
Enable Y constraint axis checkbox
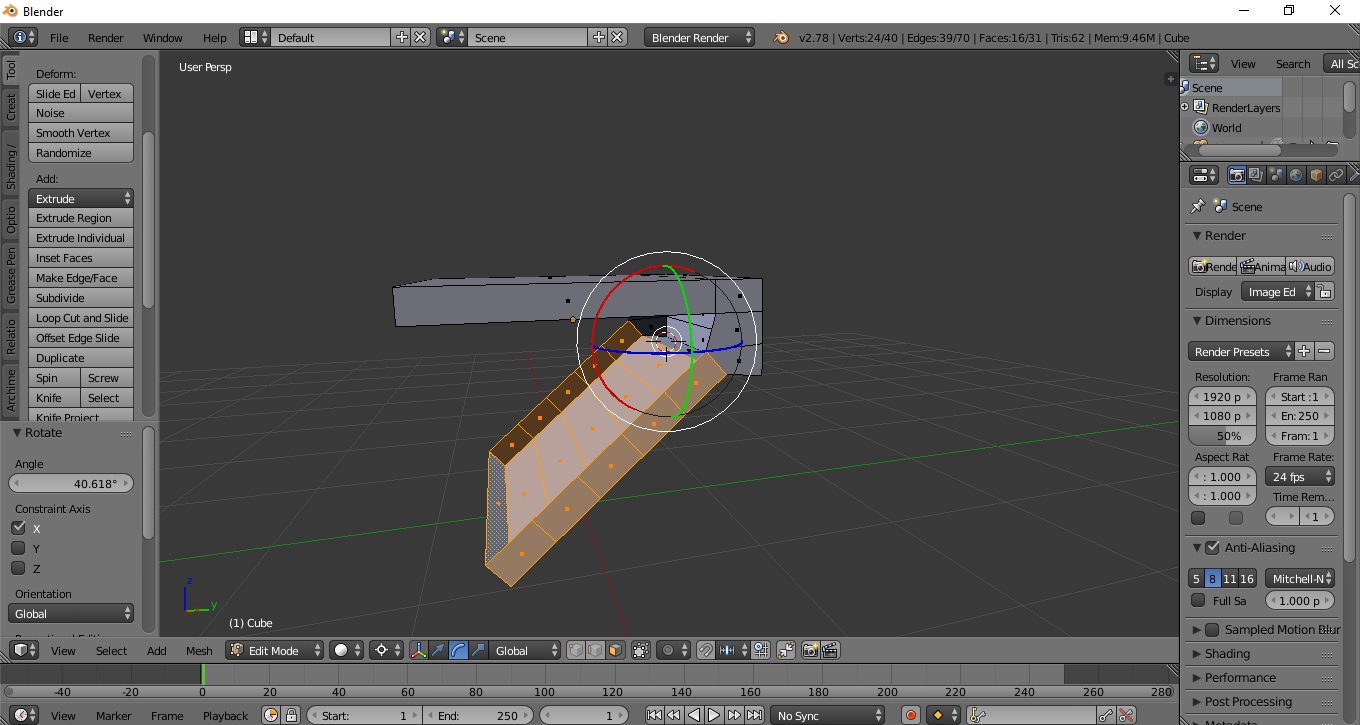(x=18, y=548)
